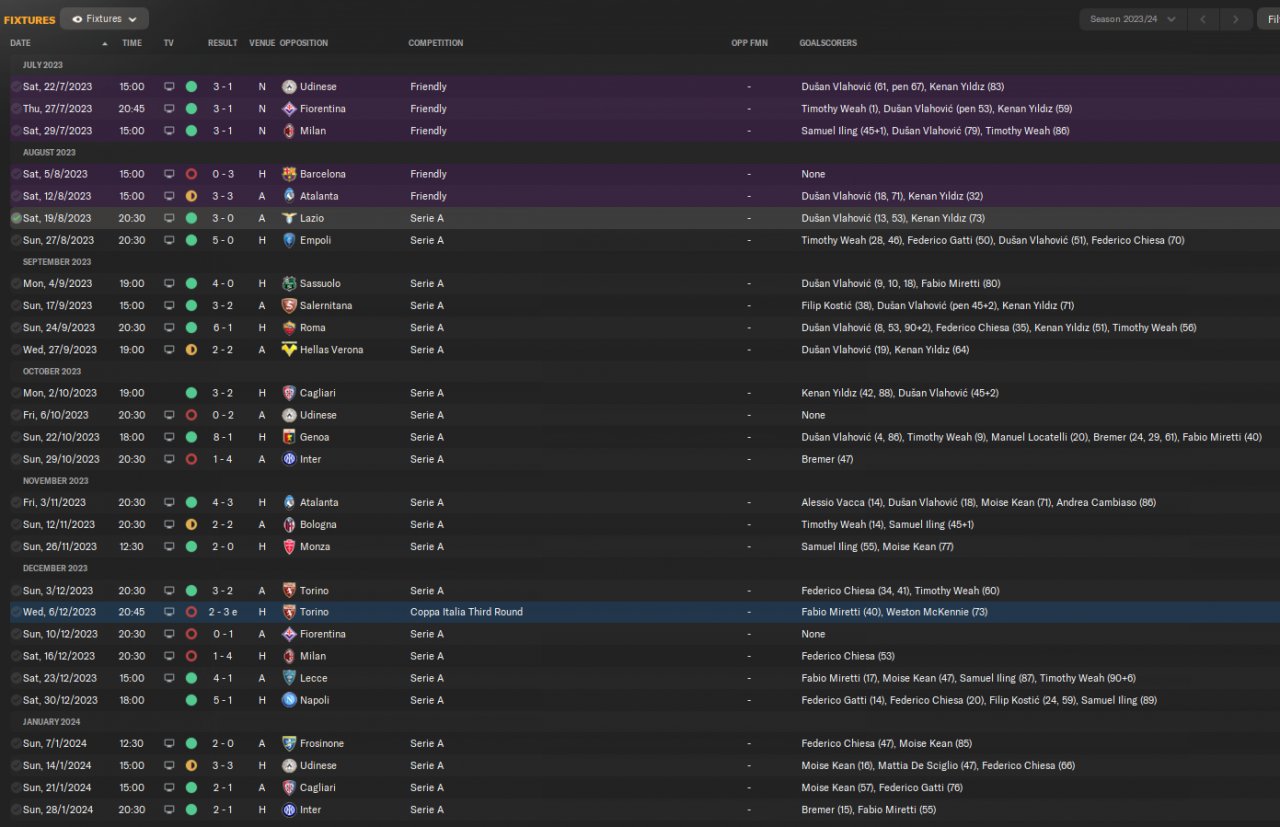
Task: Open the Fixtures view dropdown
Action: pyautogui.click(x=105, y=18)
